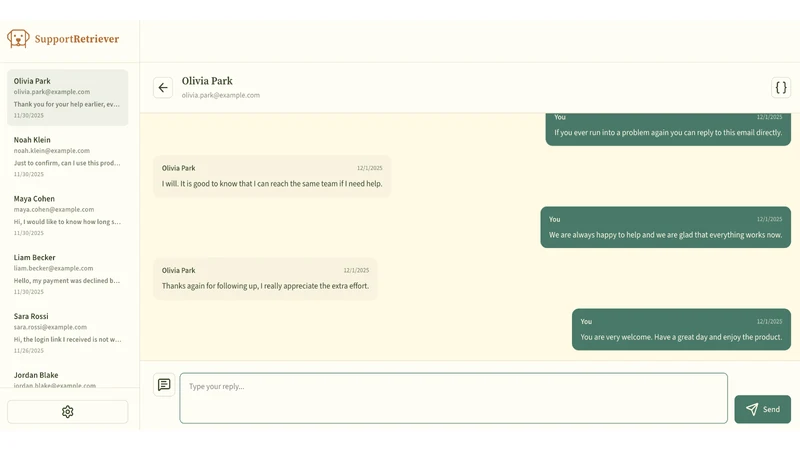Send the reply with the Send button
Viewport: 800px width, 450px height.
(x=762, y=409)
